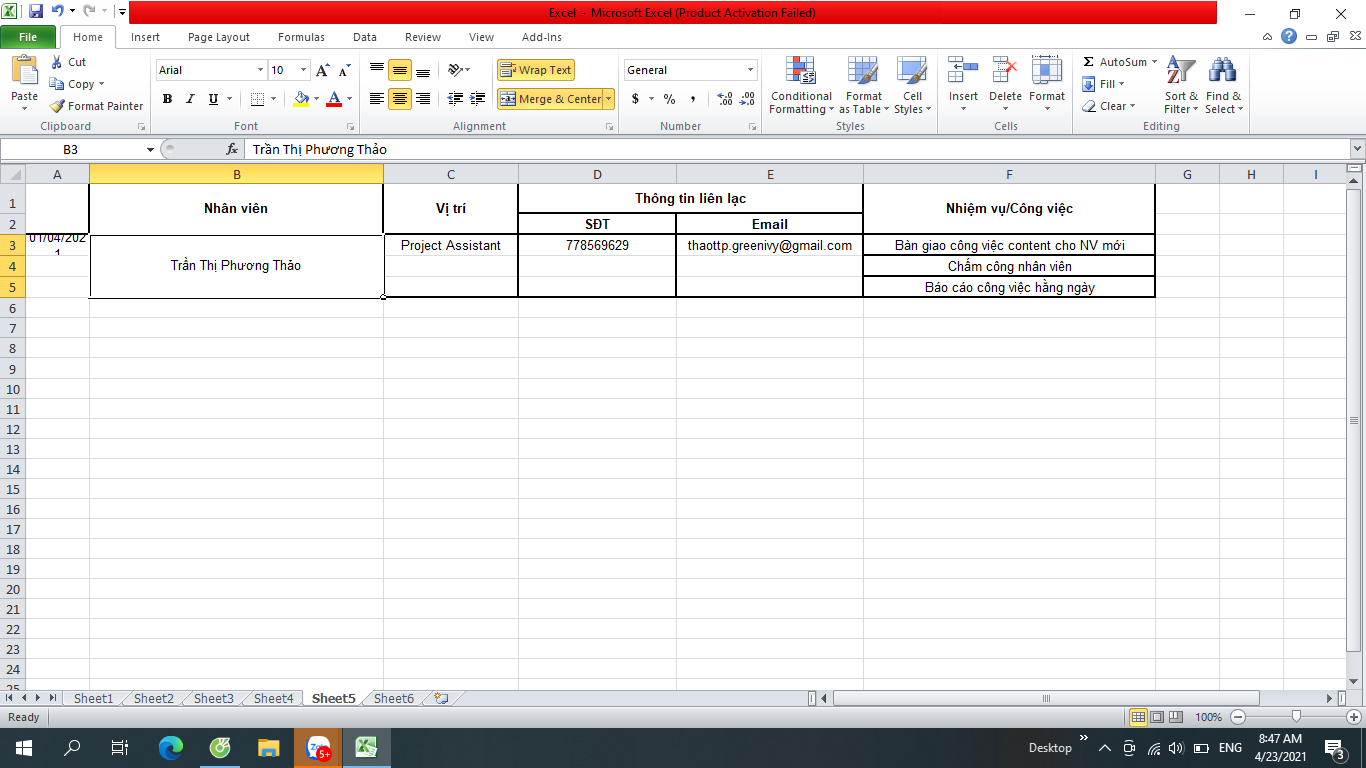
Task: Open the font size dropdown
Action: click(x=304, y=70)
